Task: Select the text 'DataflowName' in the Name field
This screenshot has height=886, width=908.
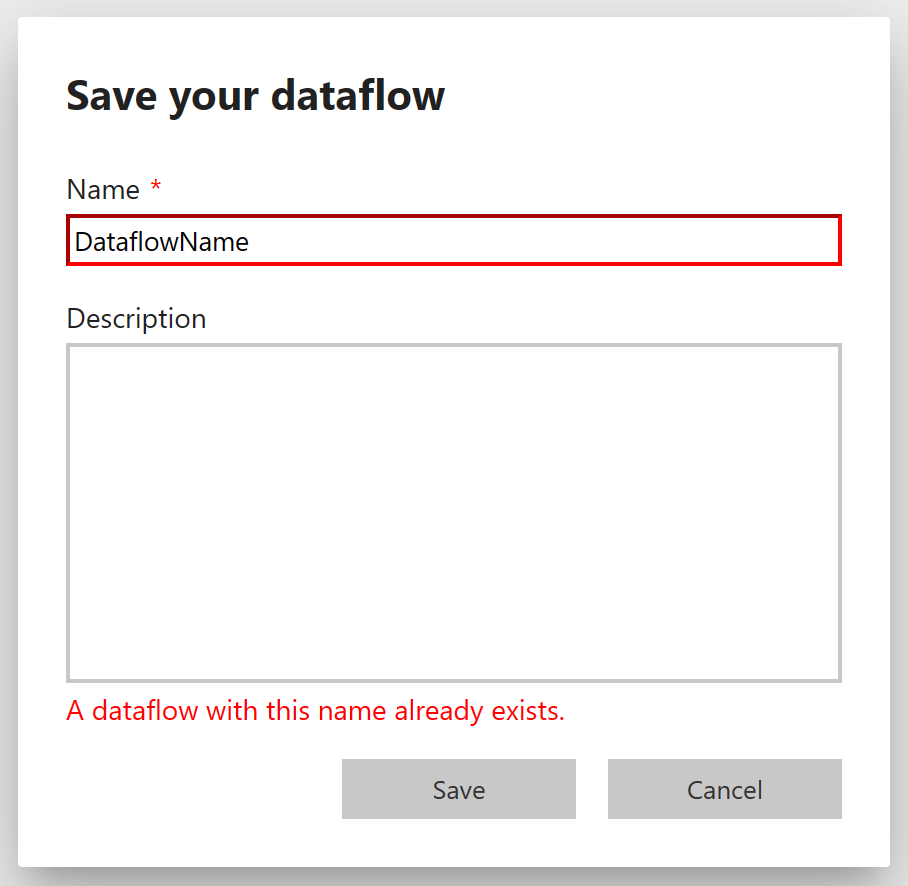Action: point(162,241)
